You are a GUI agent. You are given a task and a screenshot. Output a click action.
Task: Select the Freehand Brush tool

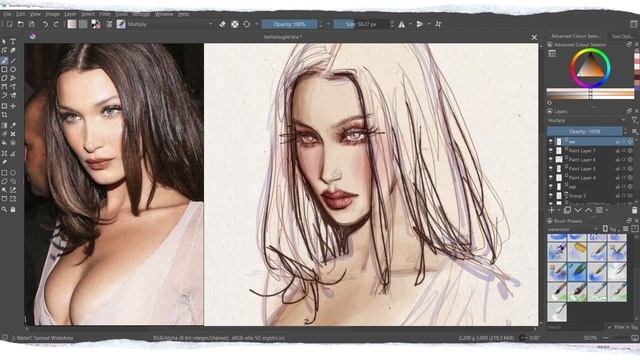click(x=4, y=61)
